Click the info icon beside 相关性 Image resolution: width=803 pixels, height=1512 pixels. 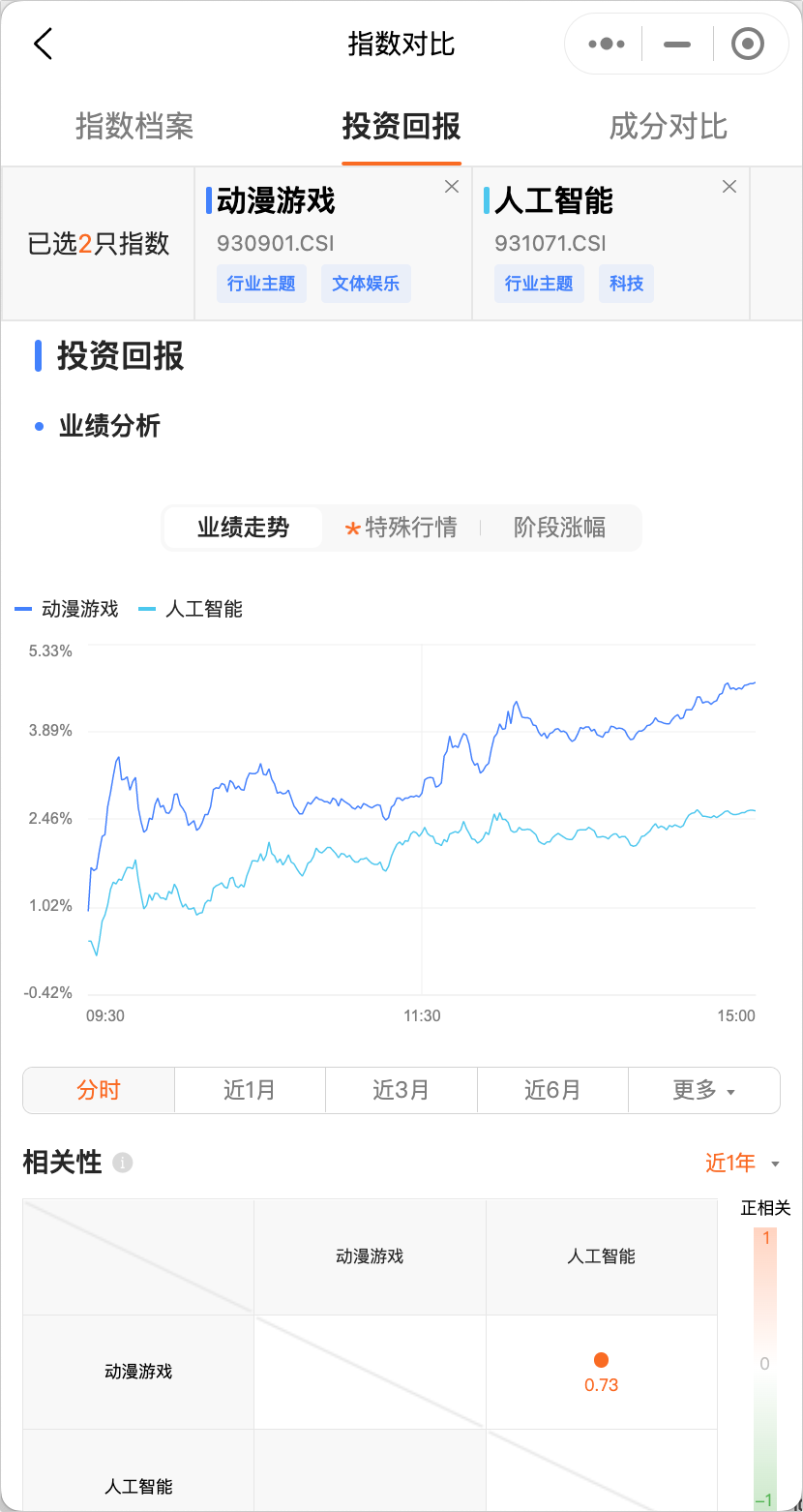coord(122,1163)
